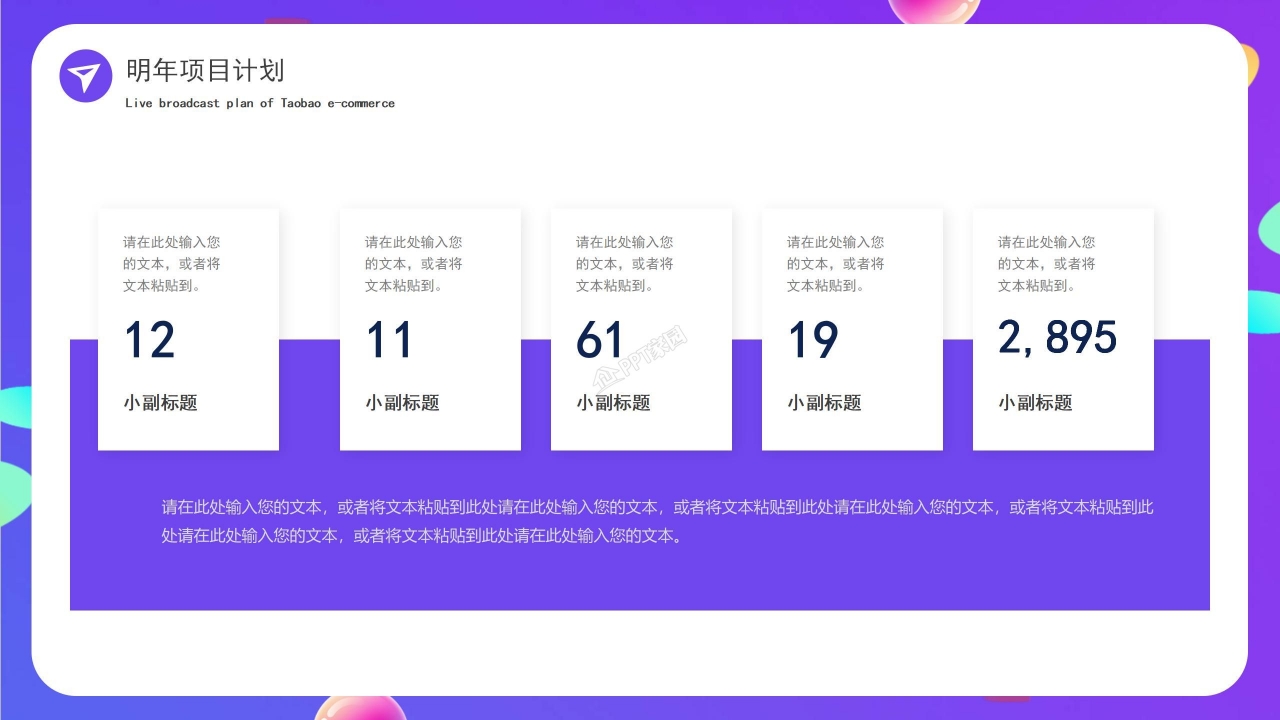Image resolution: width=1280 pixels, height=720 pixels.
Task: Select 小副标题 in the card with 19
Action: (824, 403)
